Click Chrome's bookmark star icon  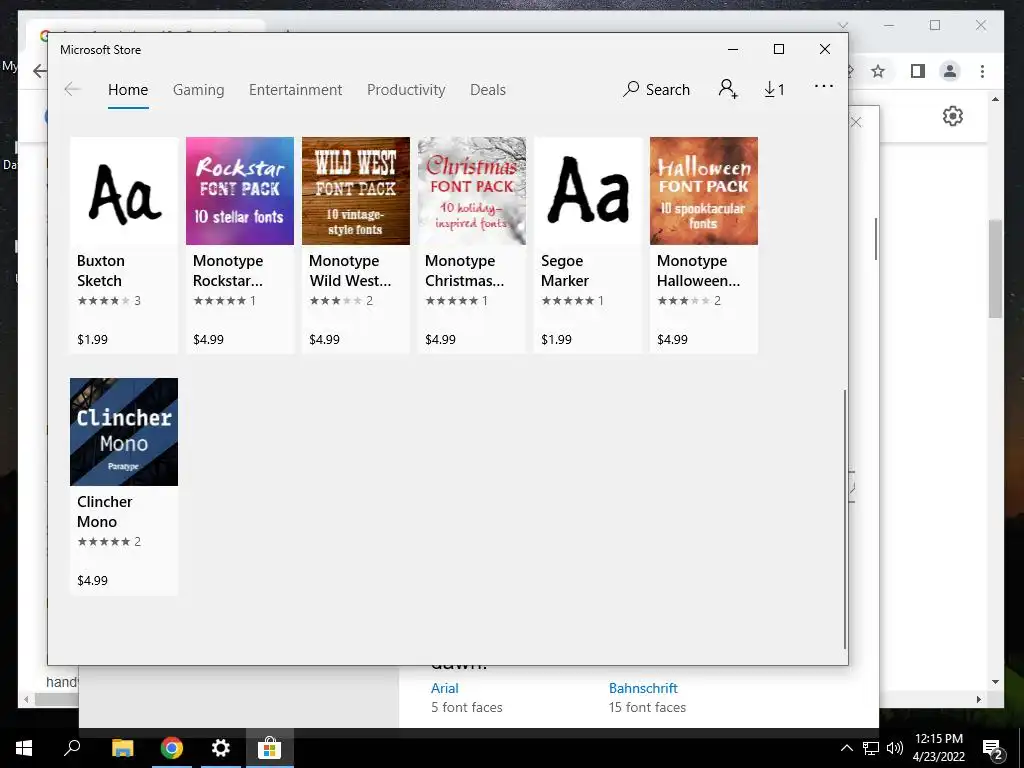(x=878, y=71)
